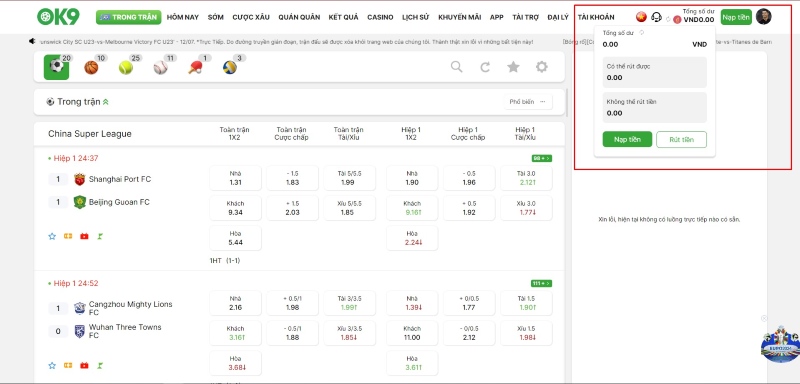Select the baseball sport icon
Viewport: 800px width, 384px height.
pos(160,67)
